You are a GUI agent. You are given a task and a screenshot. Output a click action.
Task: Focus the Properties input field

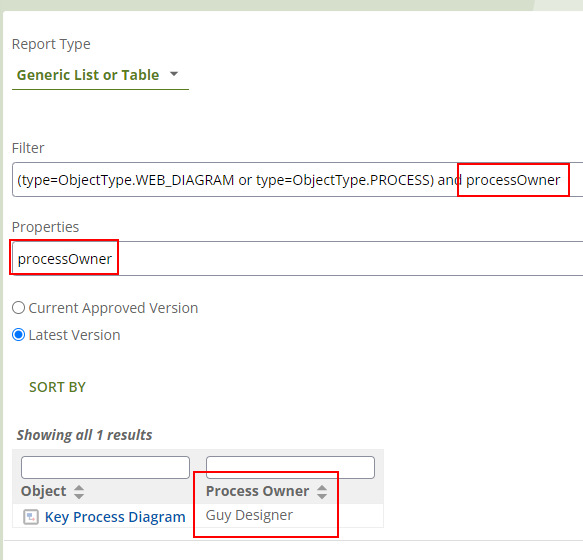pyautogui.click(x=297, y=259)
